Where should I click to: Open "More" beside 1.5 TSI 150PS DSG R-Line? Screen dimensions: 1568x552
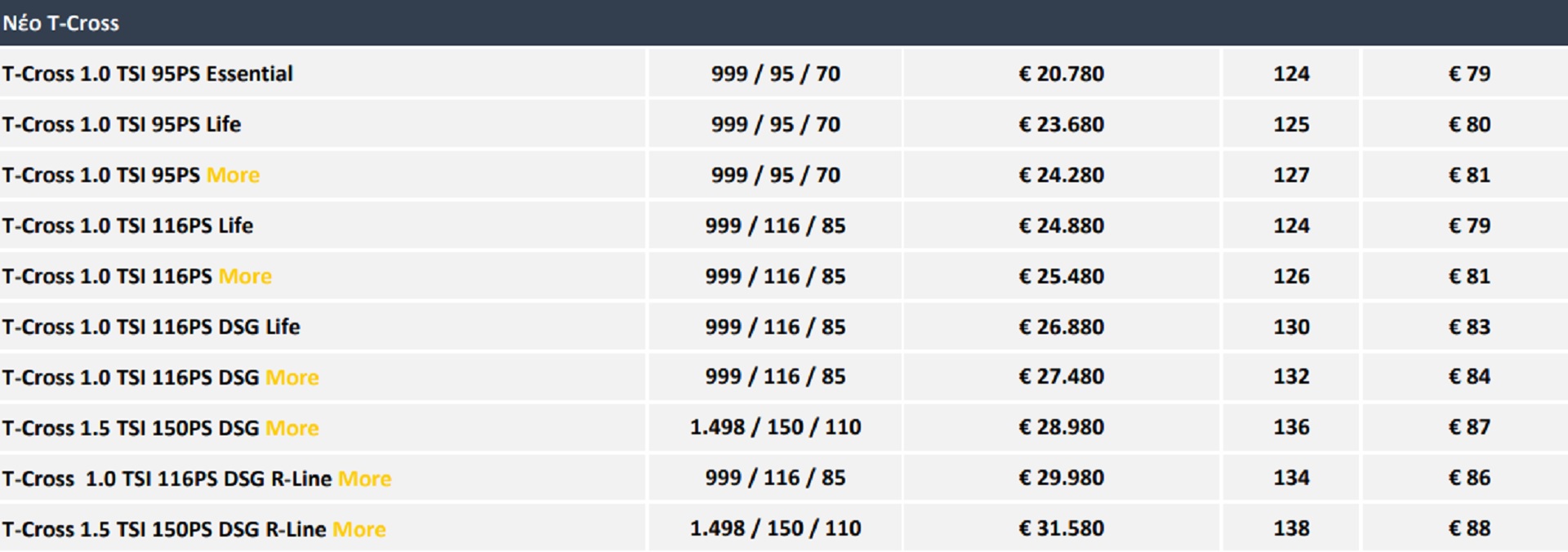(x=359, y=529)
